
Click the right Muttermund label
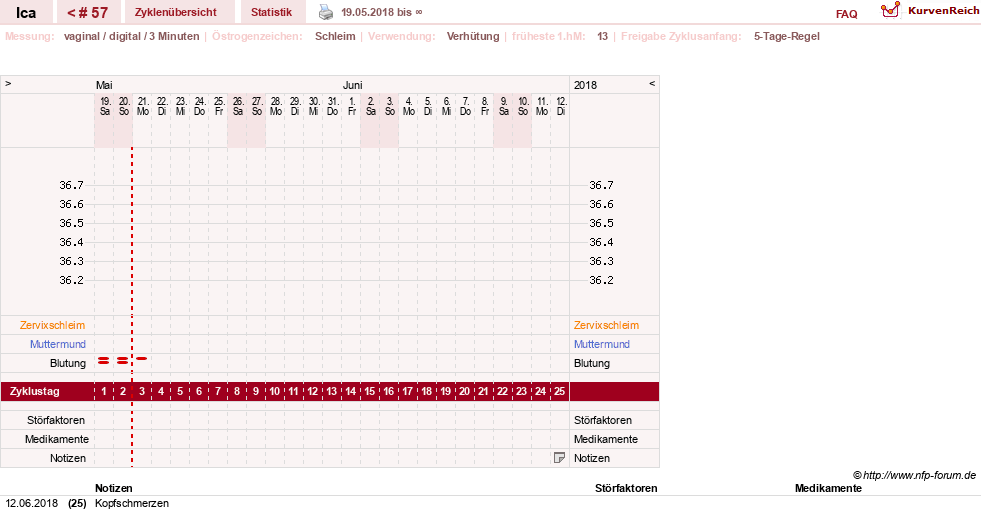click(x=602, y=344)
